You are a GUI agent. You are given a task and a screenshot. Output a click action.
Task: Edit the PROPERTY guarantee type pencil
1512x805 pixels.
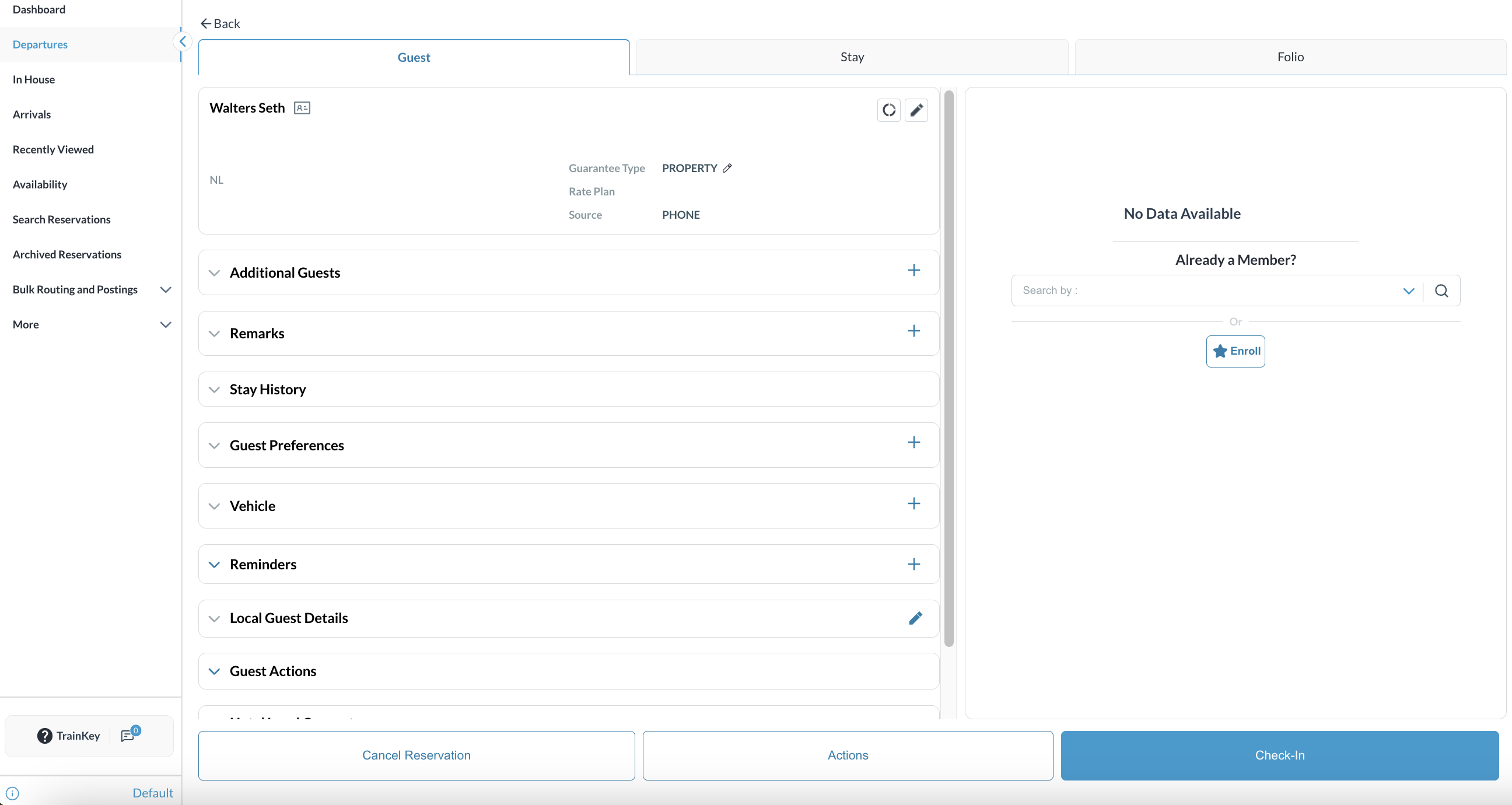[x=727, y=168]
